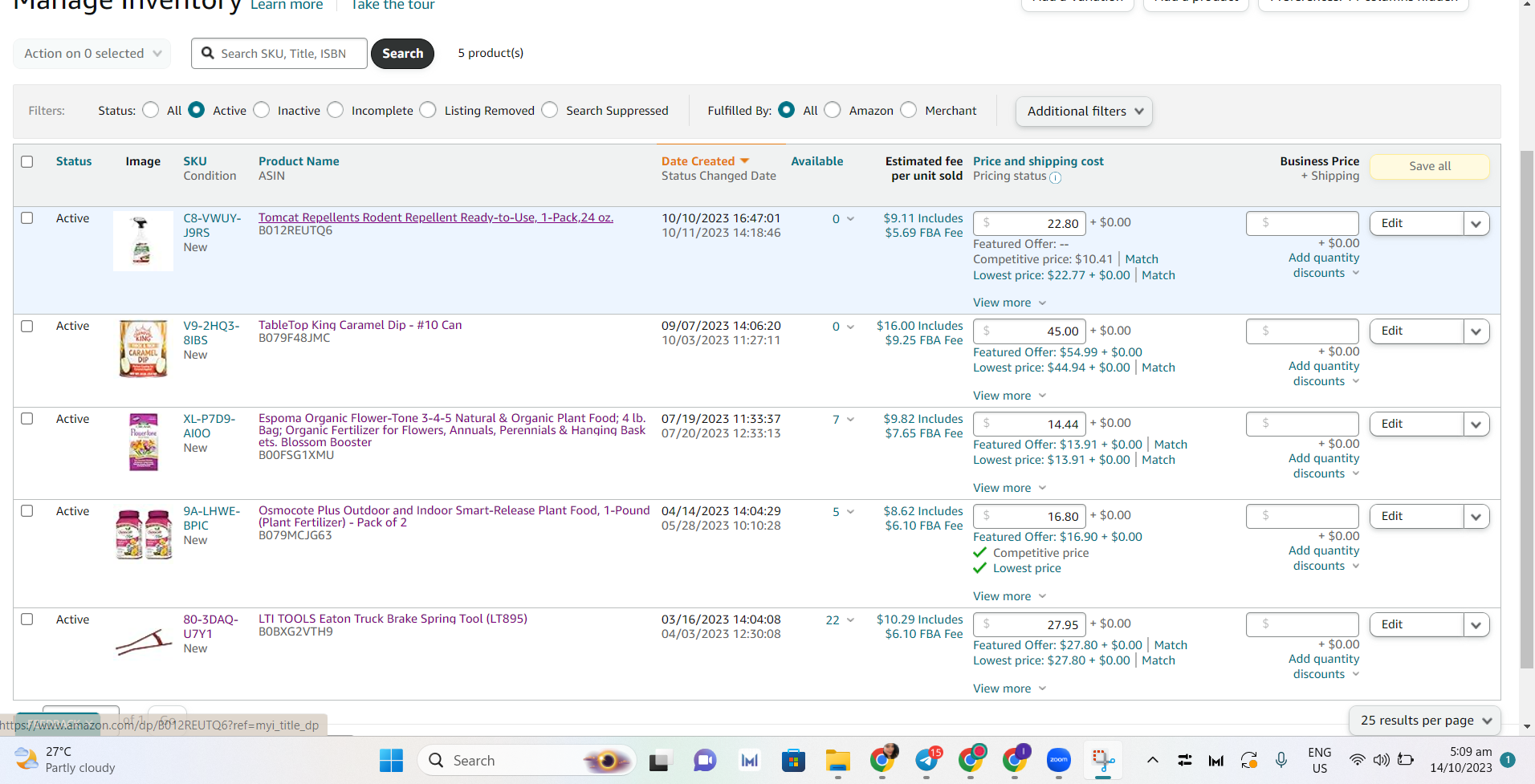Click the Pricing status info icon
Screen dimensions: 1535x784
click(x=1055, y=177)
